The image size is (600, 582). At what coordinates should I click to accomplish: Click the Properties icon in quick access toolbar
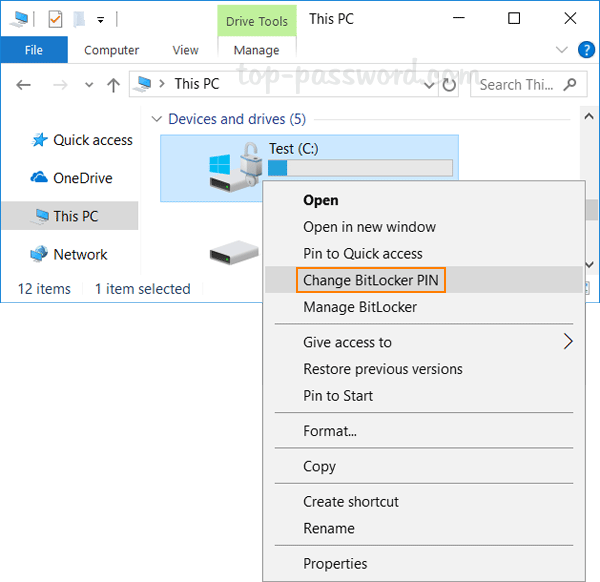point(56,18)
